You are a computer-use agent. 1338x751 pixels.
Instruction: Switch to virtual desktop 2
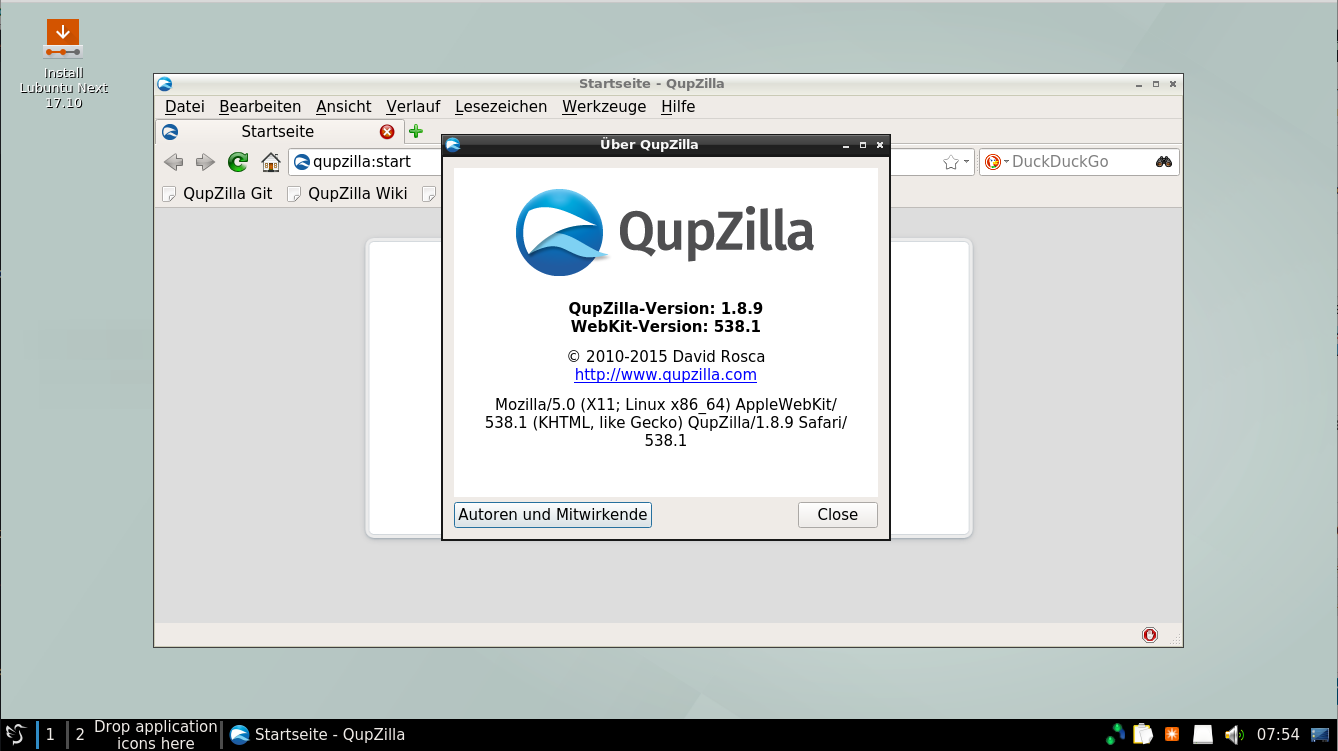coord(80,735)
